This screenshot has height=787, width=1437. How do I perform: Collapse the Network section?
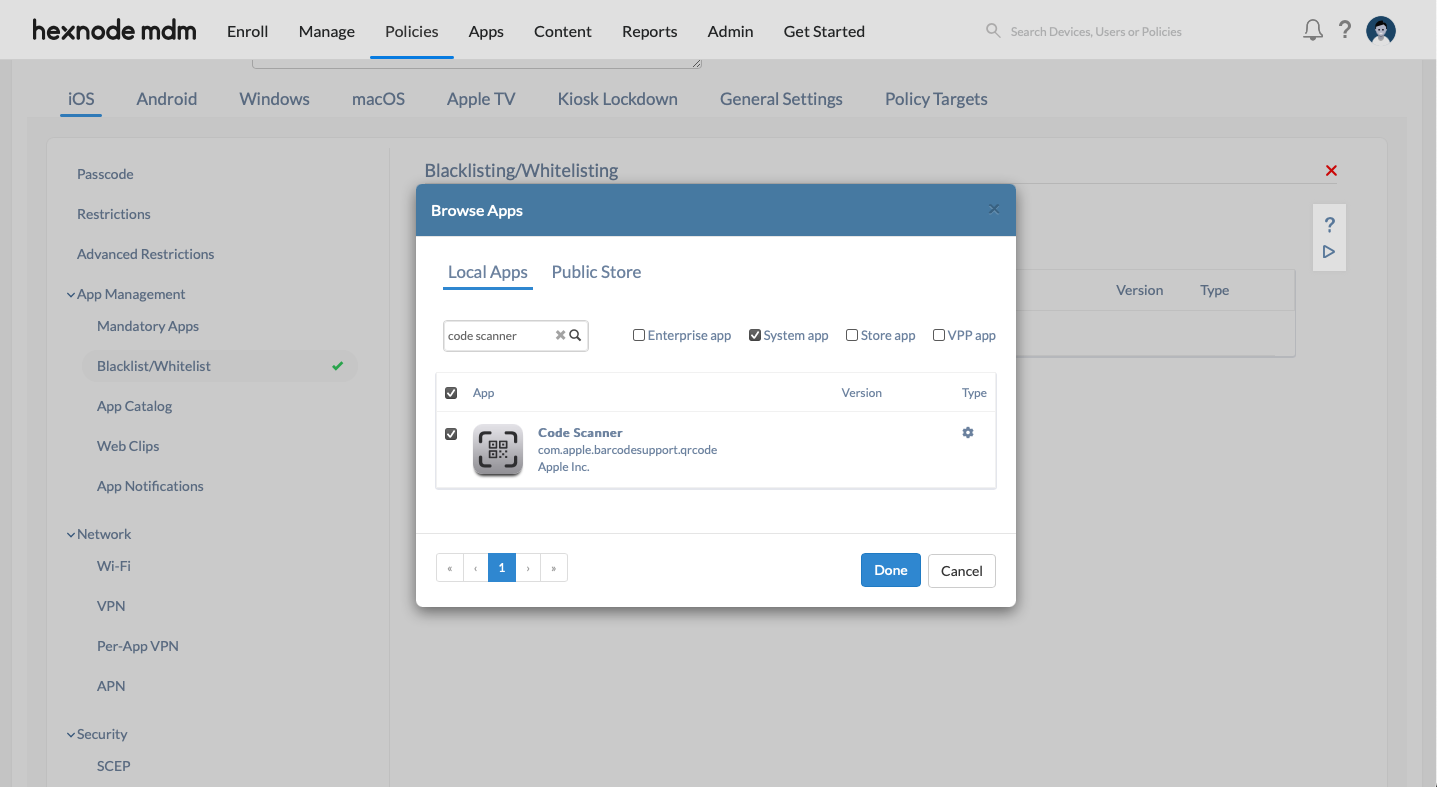tap(70, 533)
